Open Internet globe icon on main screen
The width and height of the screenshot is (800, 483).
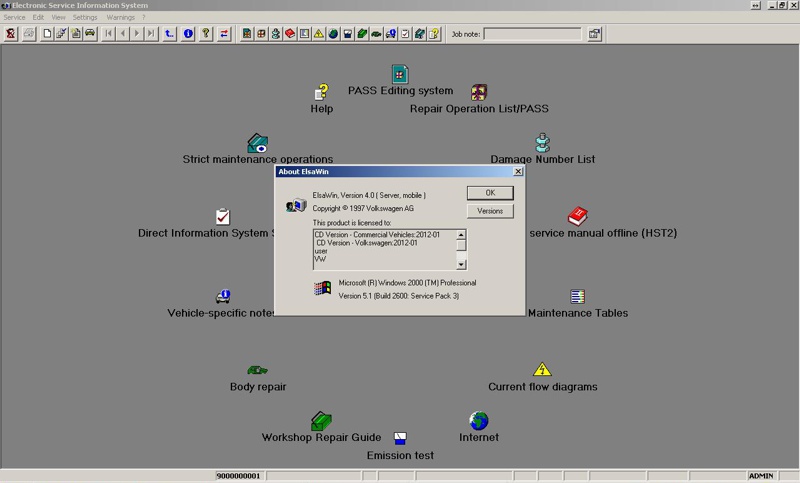479,421
